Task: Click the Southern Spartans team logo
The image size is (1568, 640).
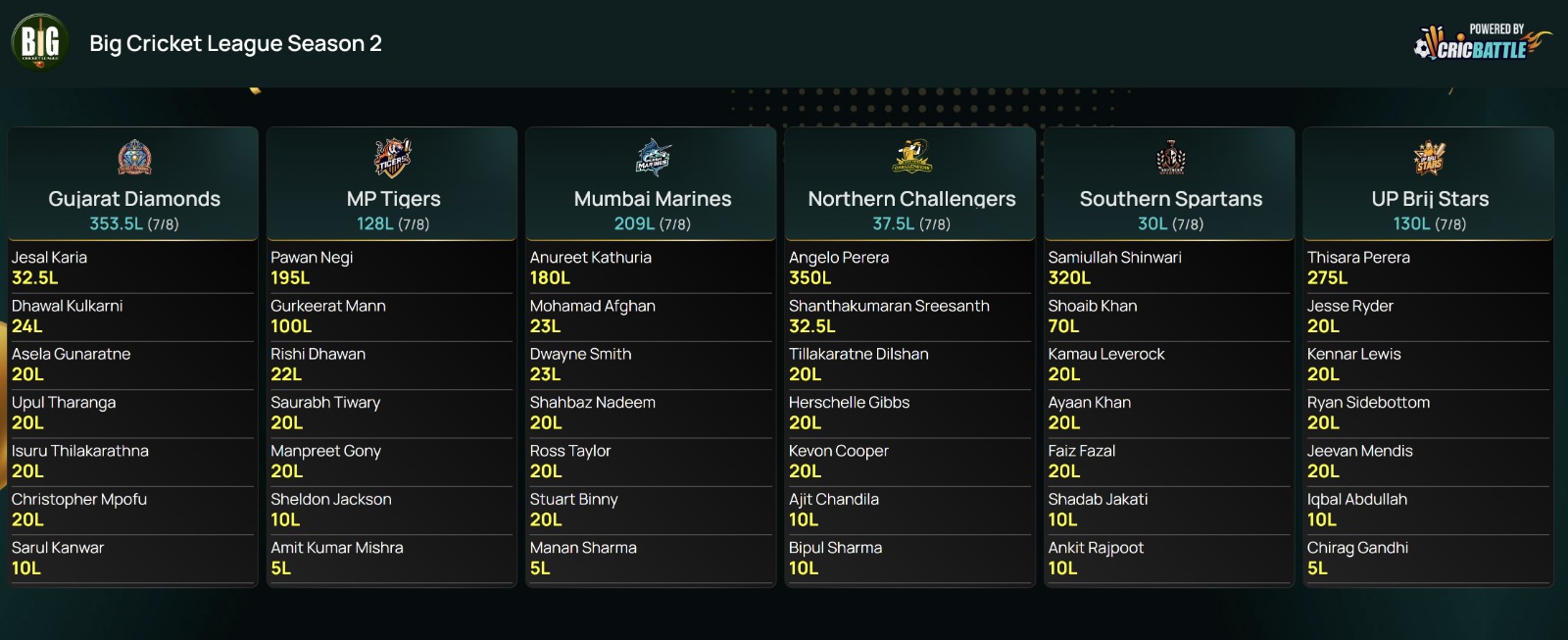Action: coord(1171,158)
